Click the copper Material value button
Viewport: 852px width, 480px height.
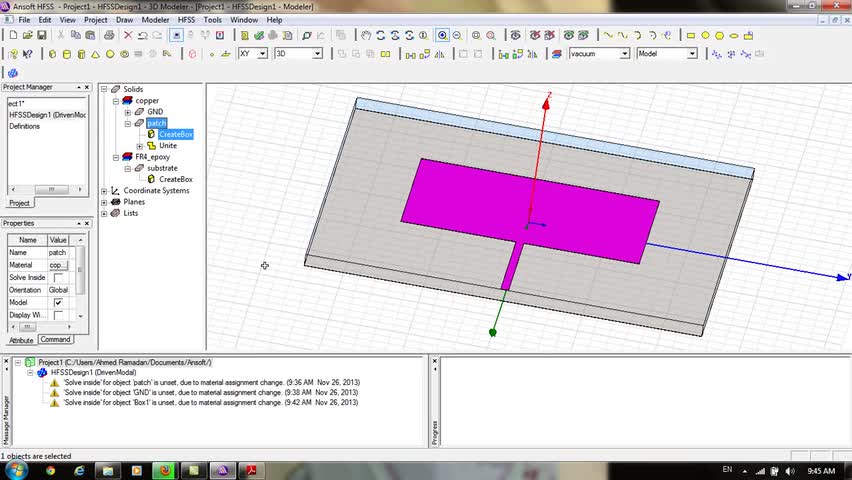(58, 265)
